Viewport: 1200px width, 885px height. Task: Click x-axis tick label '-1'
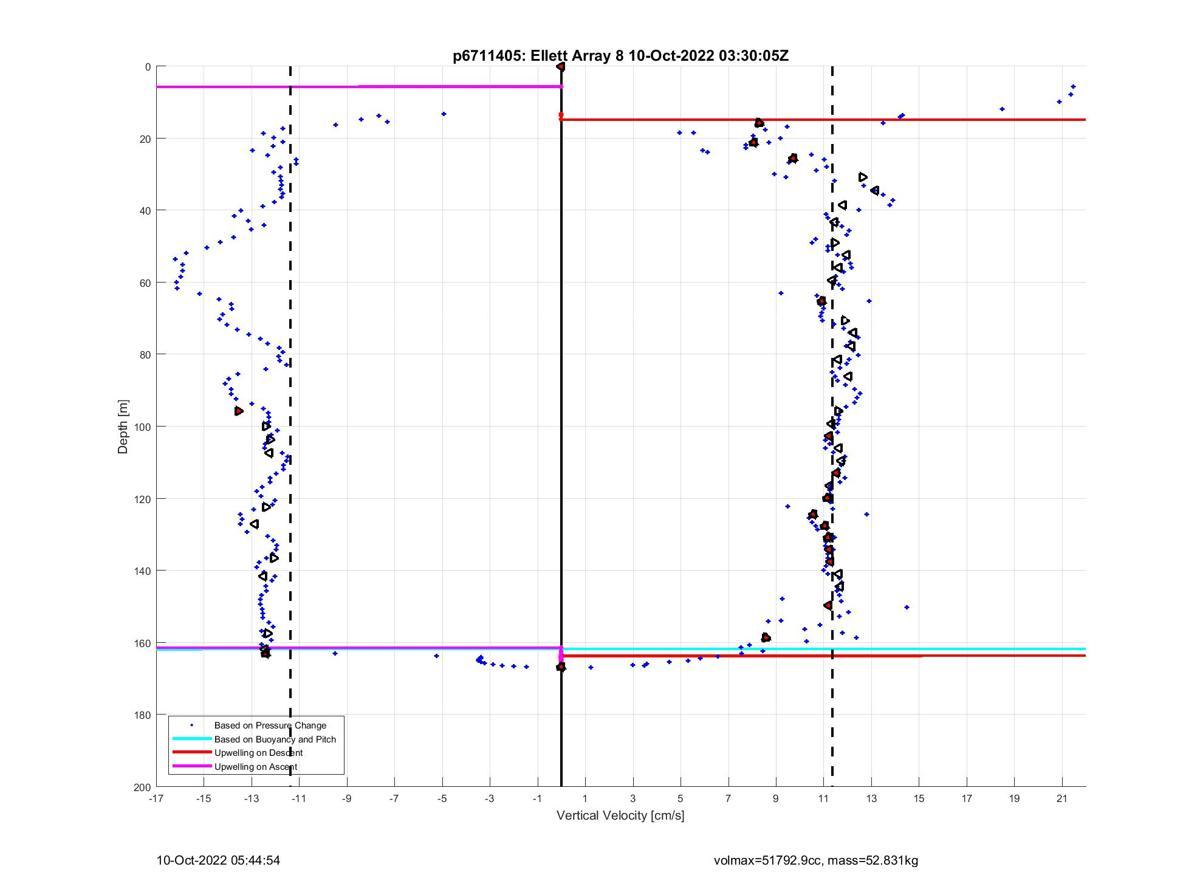pyautogui.click(x=537, y=798)
